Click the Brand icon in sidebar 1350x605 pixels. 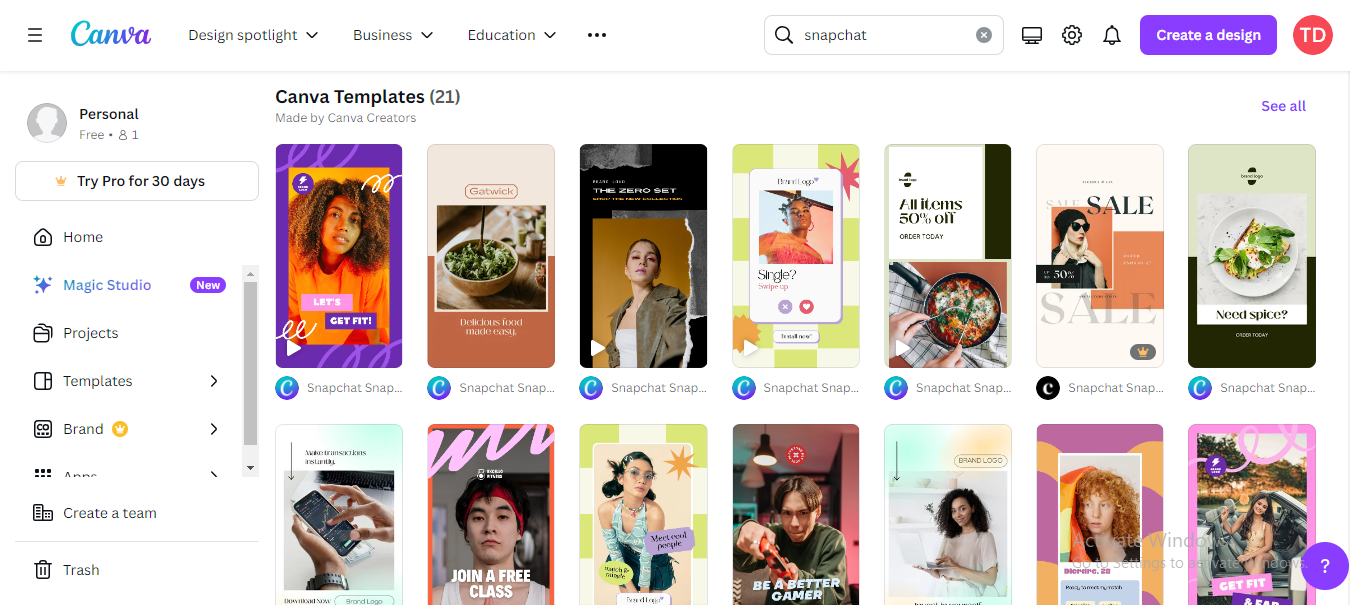(43, 429)
